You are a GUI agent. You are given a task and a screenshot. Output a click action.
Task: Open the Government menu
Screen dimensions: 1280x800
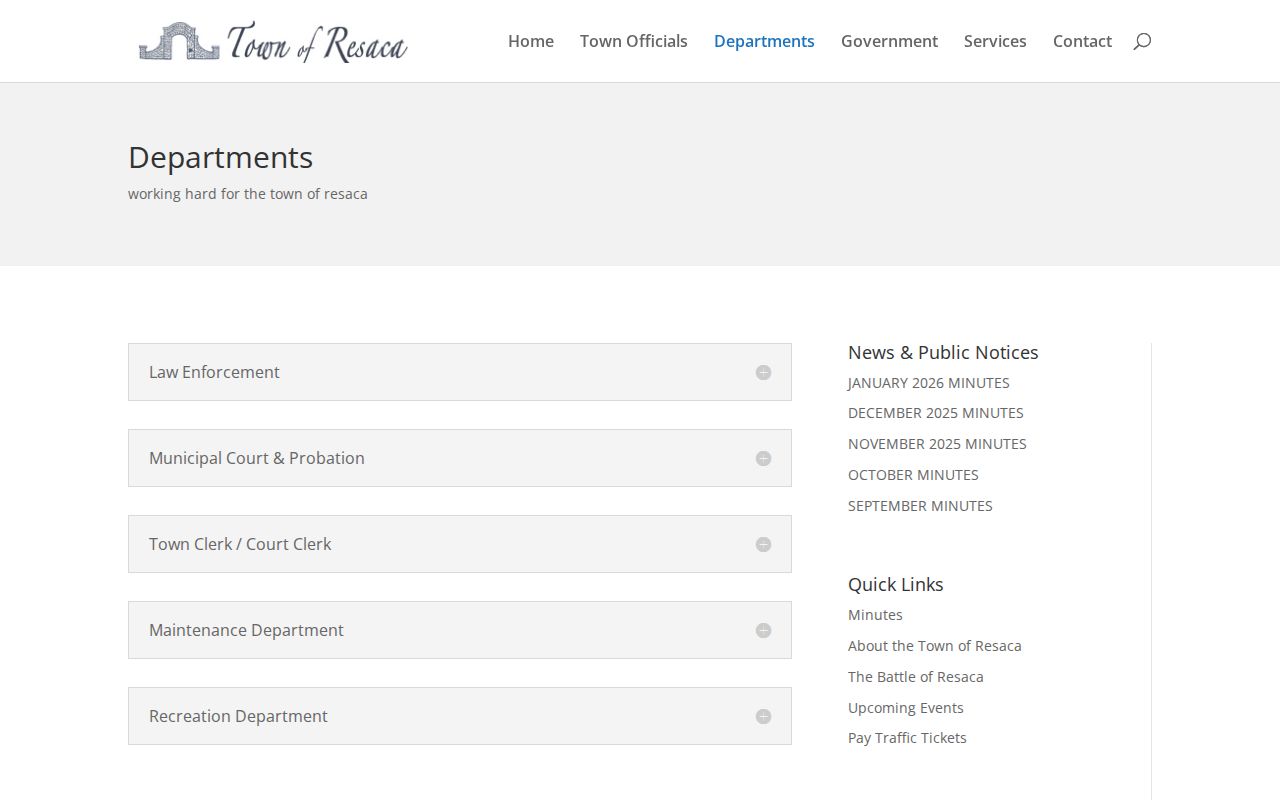coord(889,41)
